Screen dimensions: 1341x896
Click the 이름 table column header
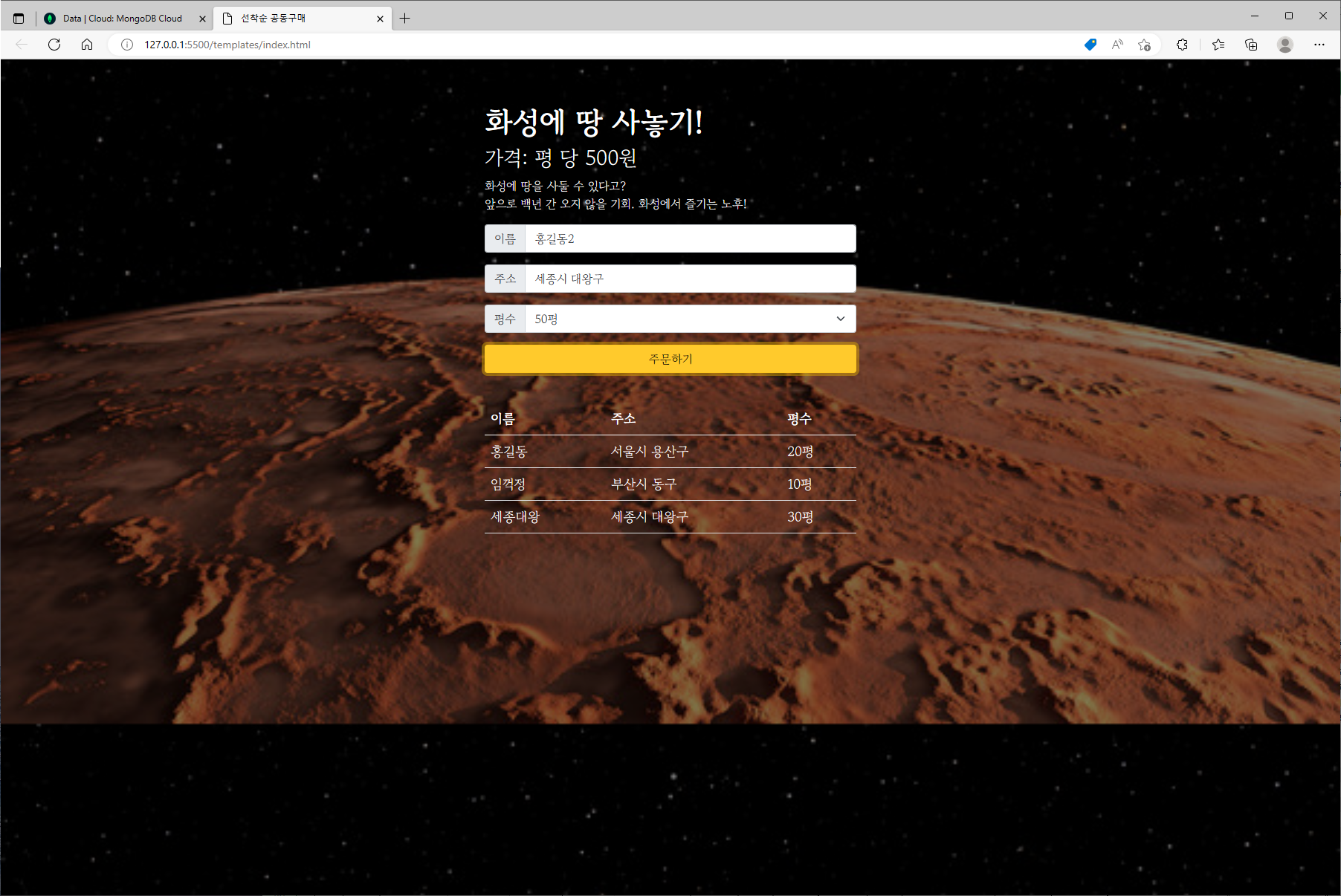[503, 418]
